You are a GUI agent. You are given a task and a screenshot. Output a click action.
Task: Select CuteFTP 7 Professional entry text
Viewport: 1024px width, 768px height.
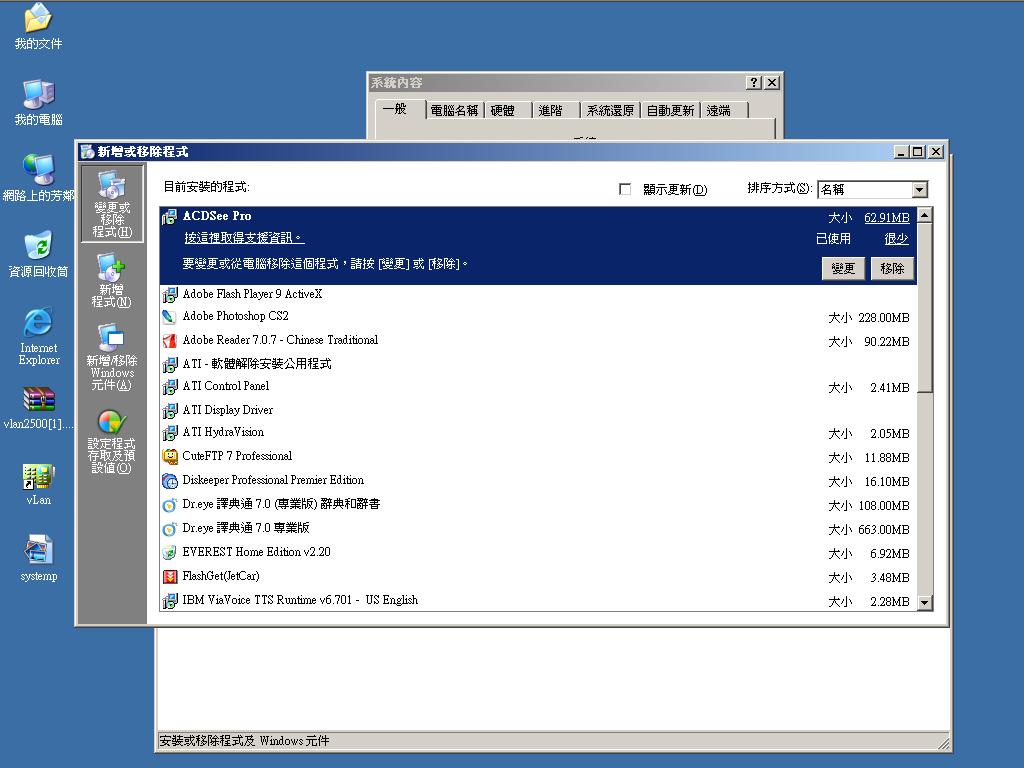237,456
